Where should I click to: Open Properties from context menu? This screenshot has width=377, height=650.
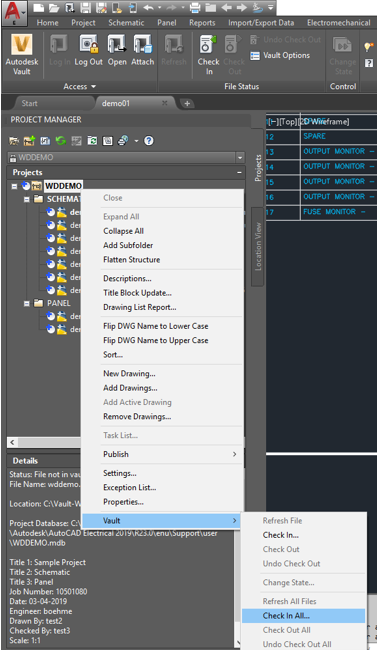pyautogui.click(x=124, y=502)
